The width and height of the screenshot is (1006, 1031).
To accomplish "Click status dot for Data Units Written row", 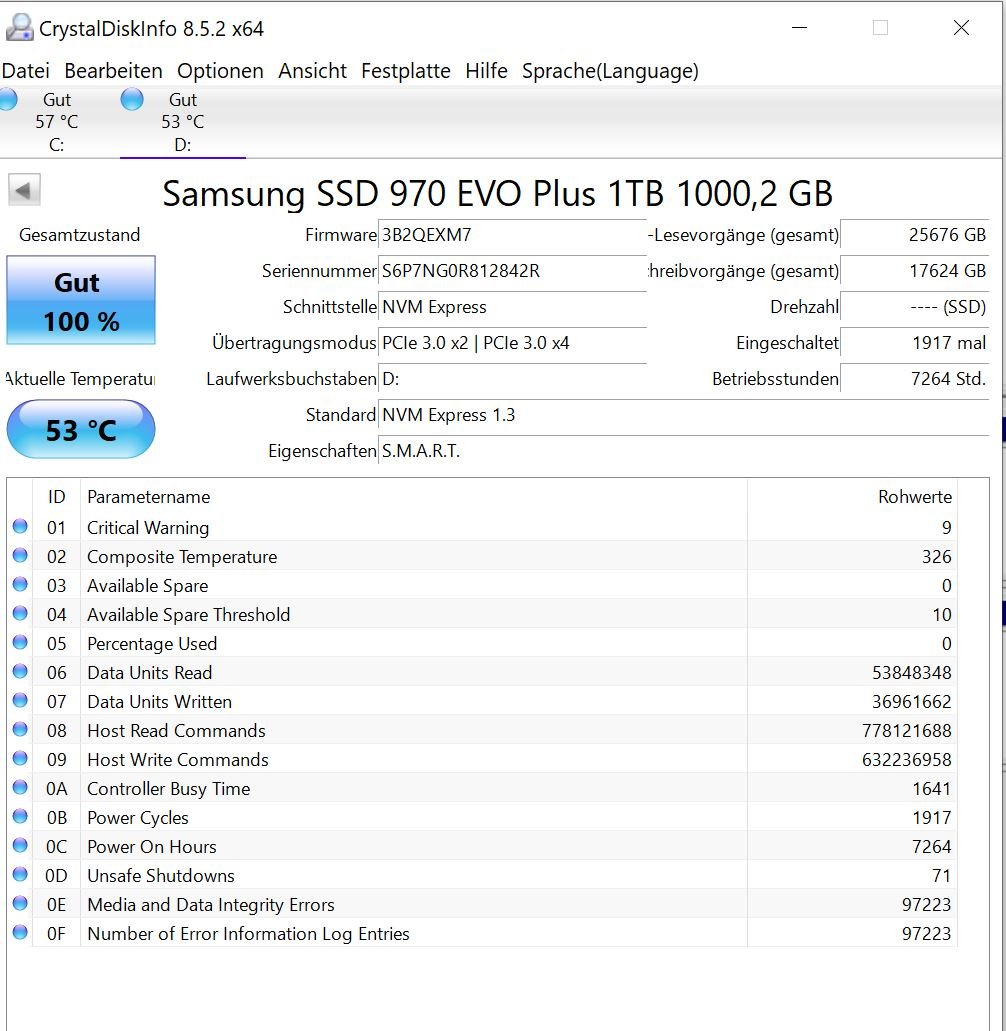I will [x=20, y=700].
